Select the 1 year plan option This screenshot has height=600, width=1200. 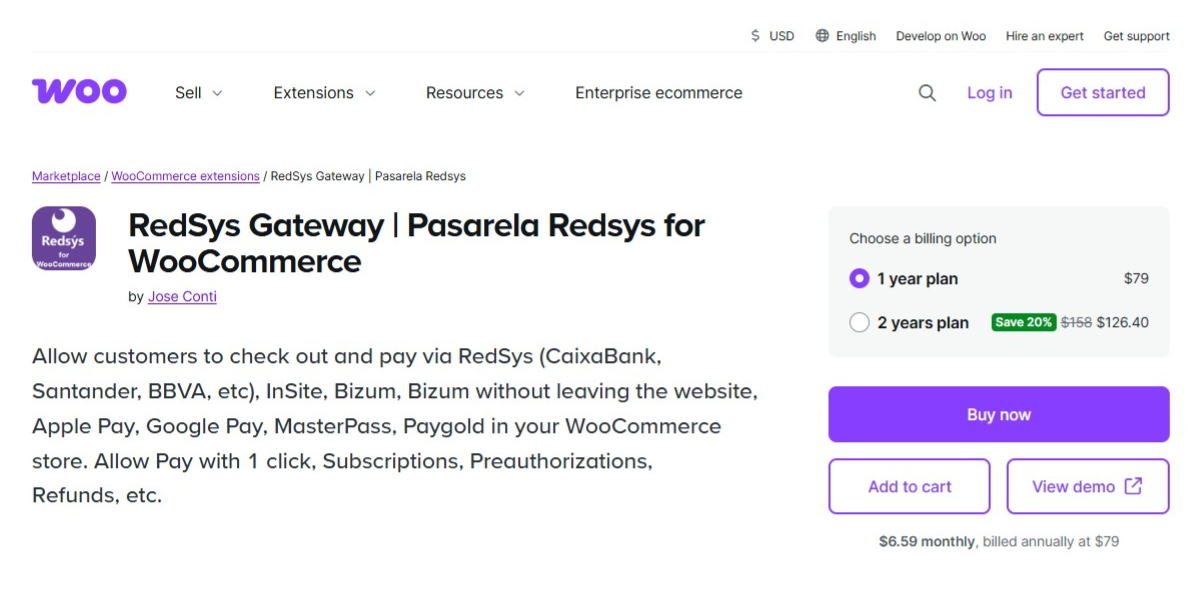tap(859, 279)
